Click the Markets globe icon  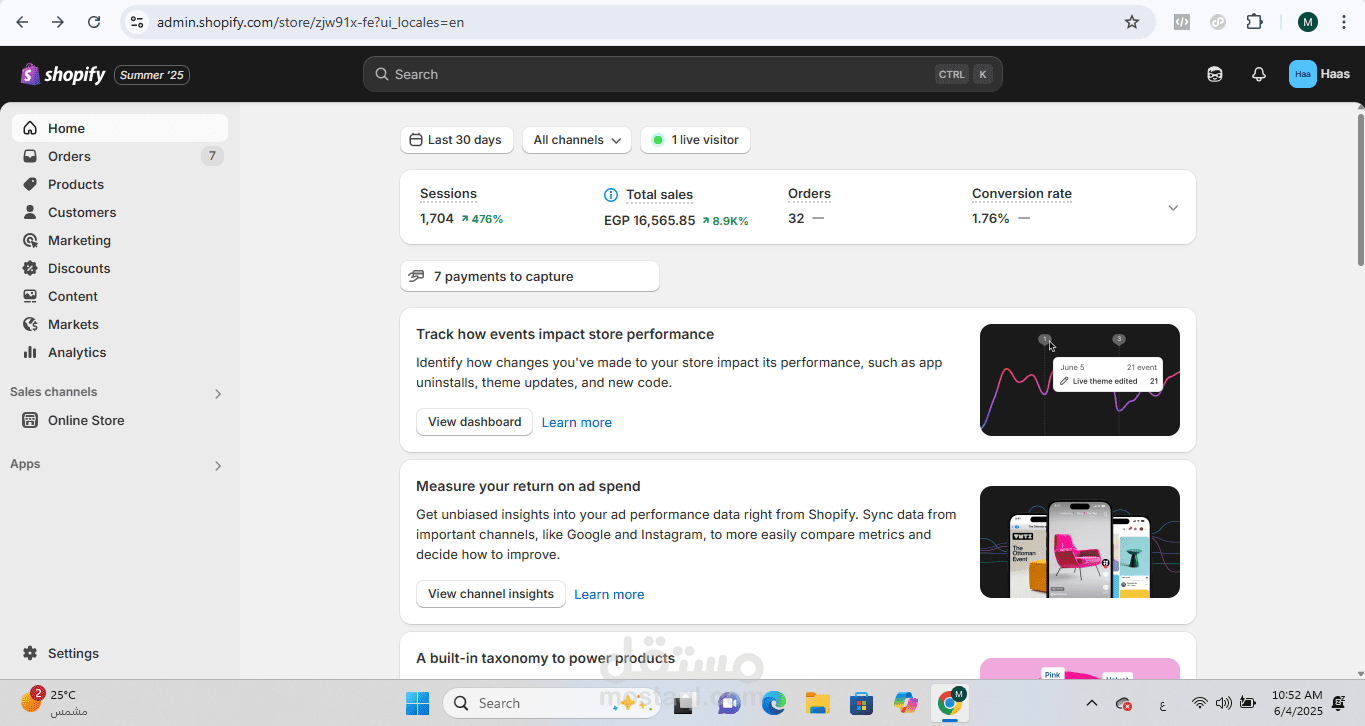30,324
